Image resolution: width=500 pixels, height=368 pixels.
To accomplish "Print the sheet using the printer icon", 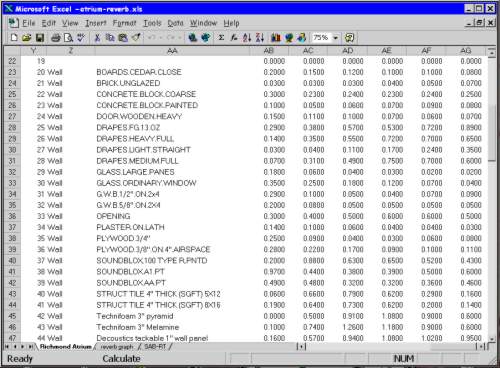I will [x=56, y=38].
